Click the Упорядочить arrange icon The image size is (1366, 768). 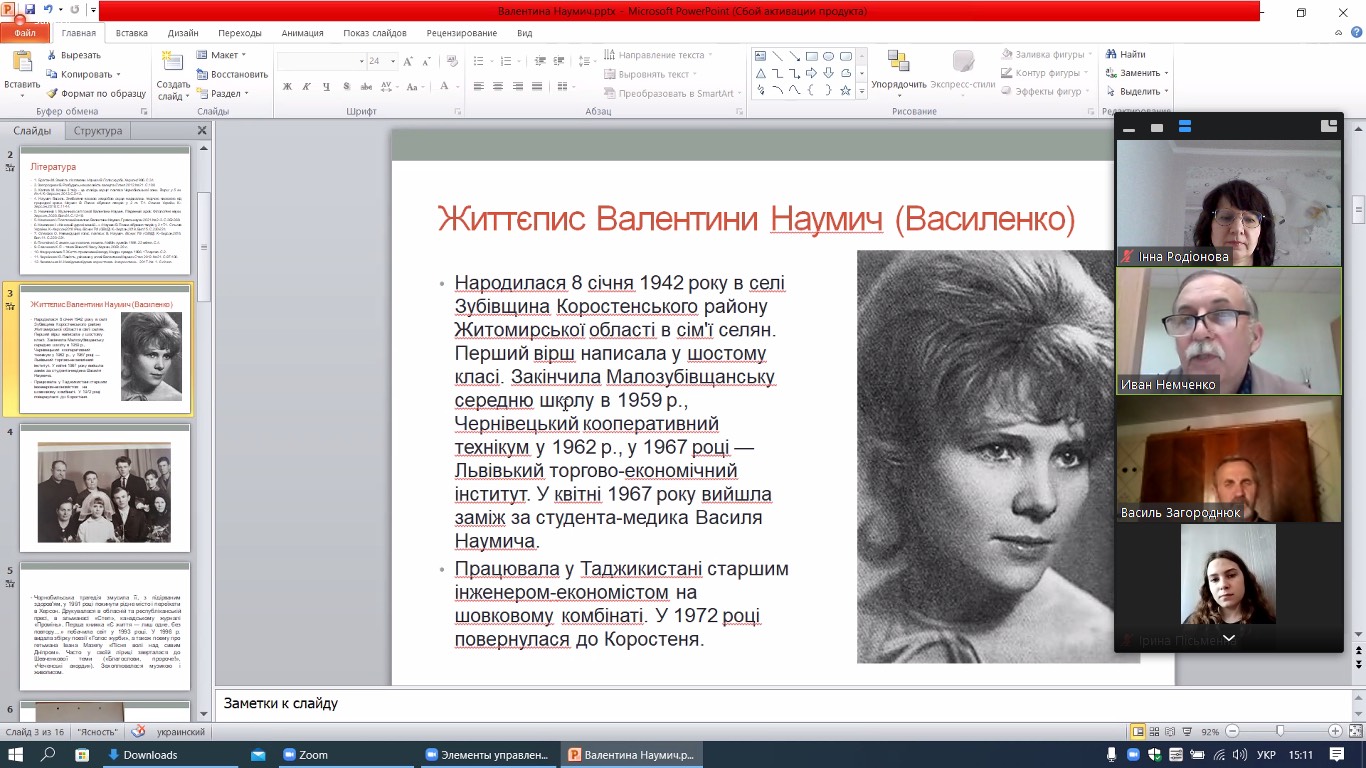point(897,62)
